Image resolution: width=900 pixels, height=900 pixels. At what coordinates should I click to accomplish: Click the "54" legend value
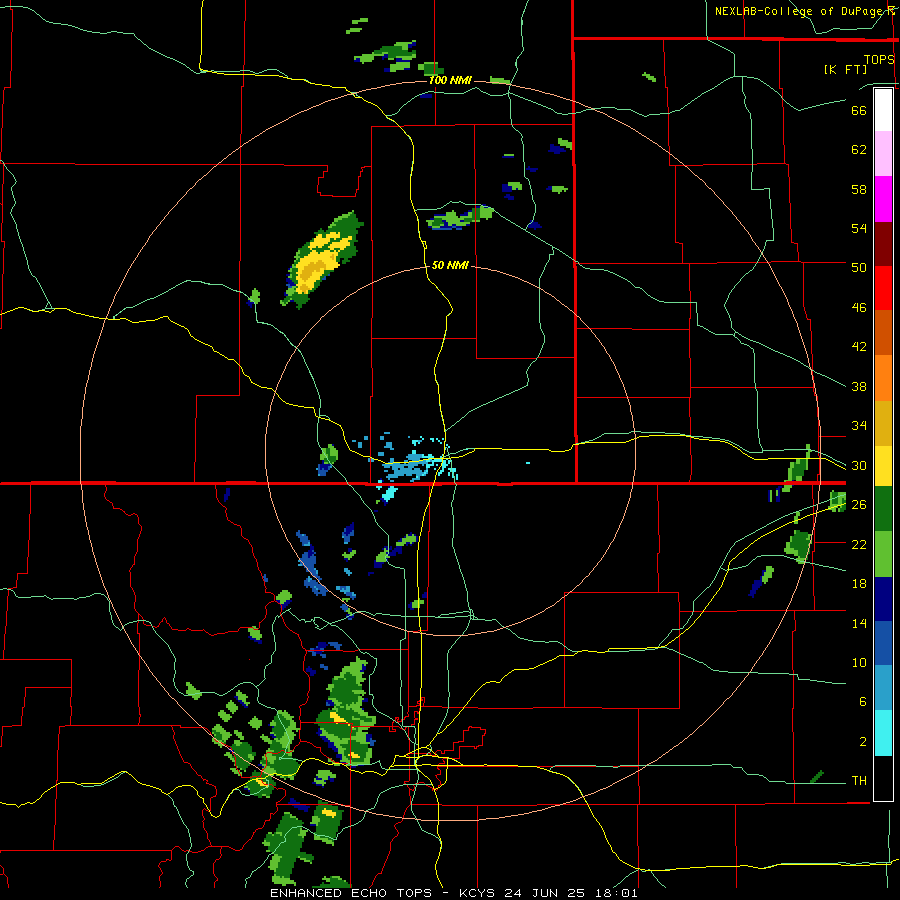[x=859, y=228]
